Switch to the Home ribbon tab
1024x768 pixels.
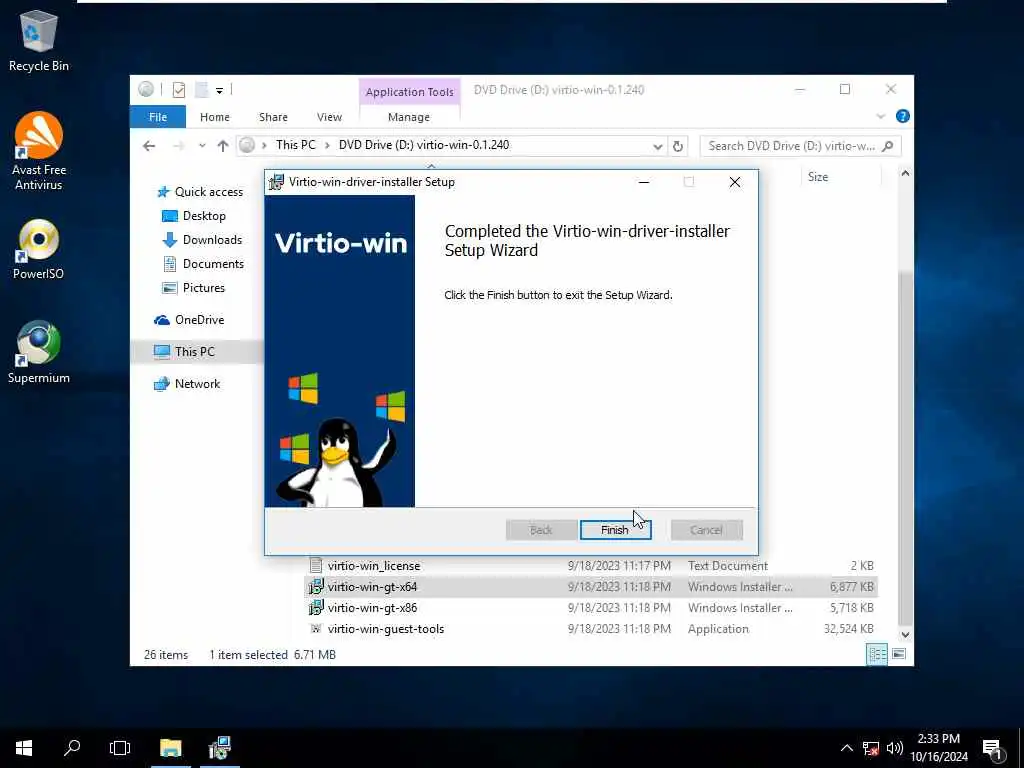coord(215,117)
